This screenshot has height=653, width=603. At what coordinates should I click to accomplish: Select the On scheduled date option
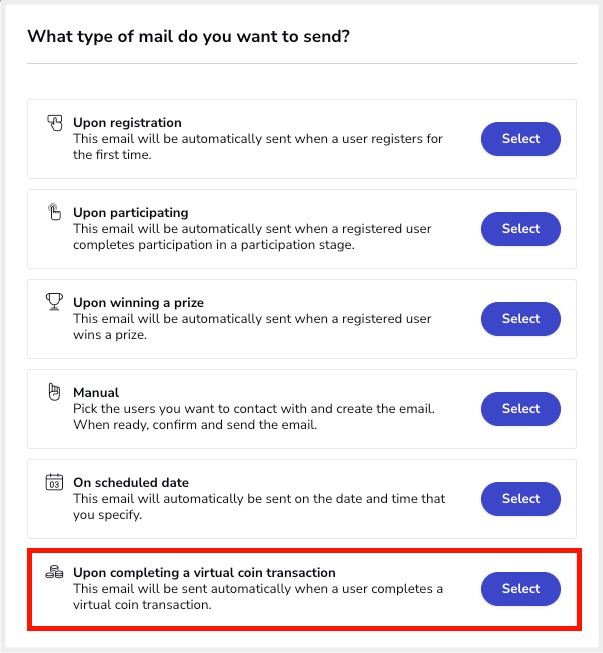pyautogui.click(x=521, y=498)
